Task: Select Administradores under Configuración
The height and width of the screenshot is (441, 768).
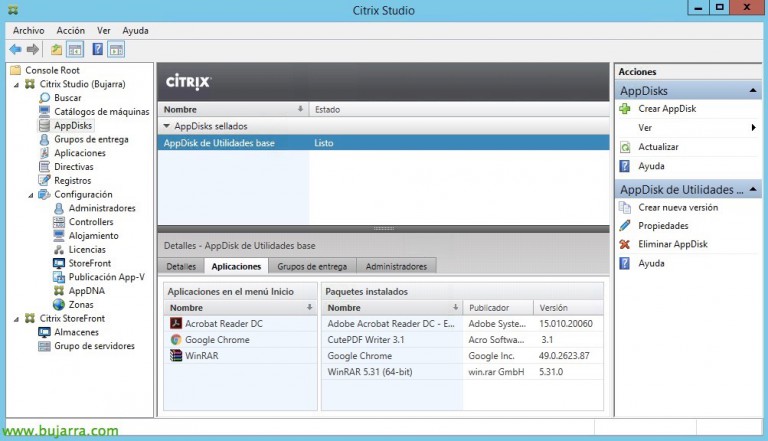Action: 102,208
